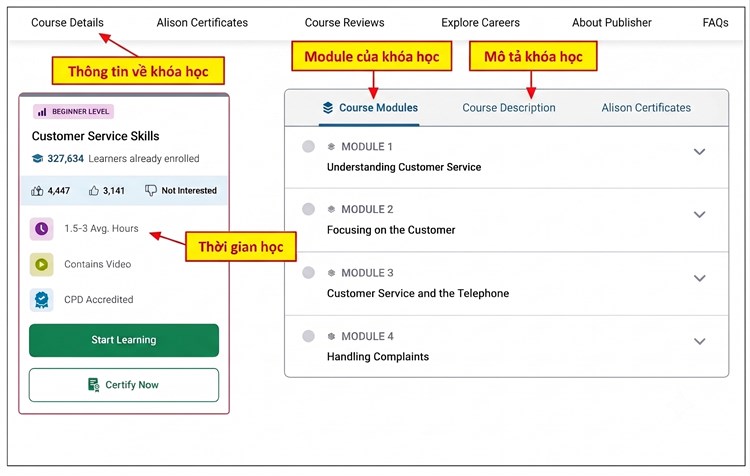Click the thumbs-down Not Interested icon
Viewport: 750px width, 476px height.
pos(151,190)
